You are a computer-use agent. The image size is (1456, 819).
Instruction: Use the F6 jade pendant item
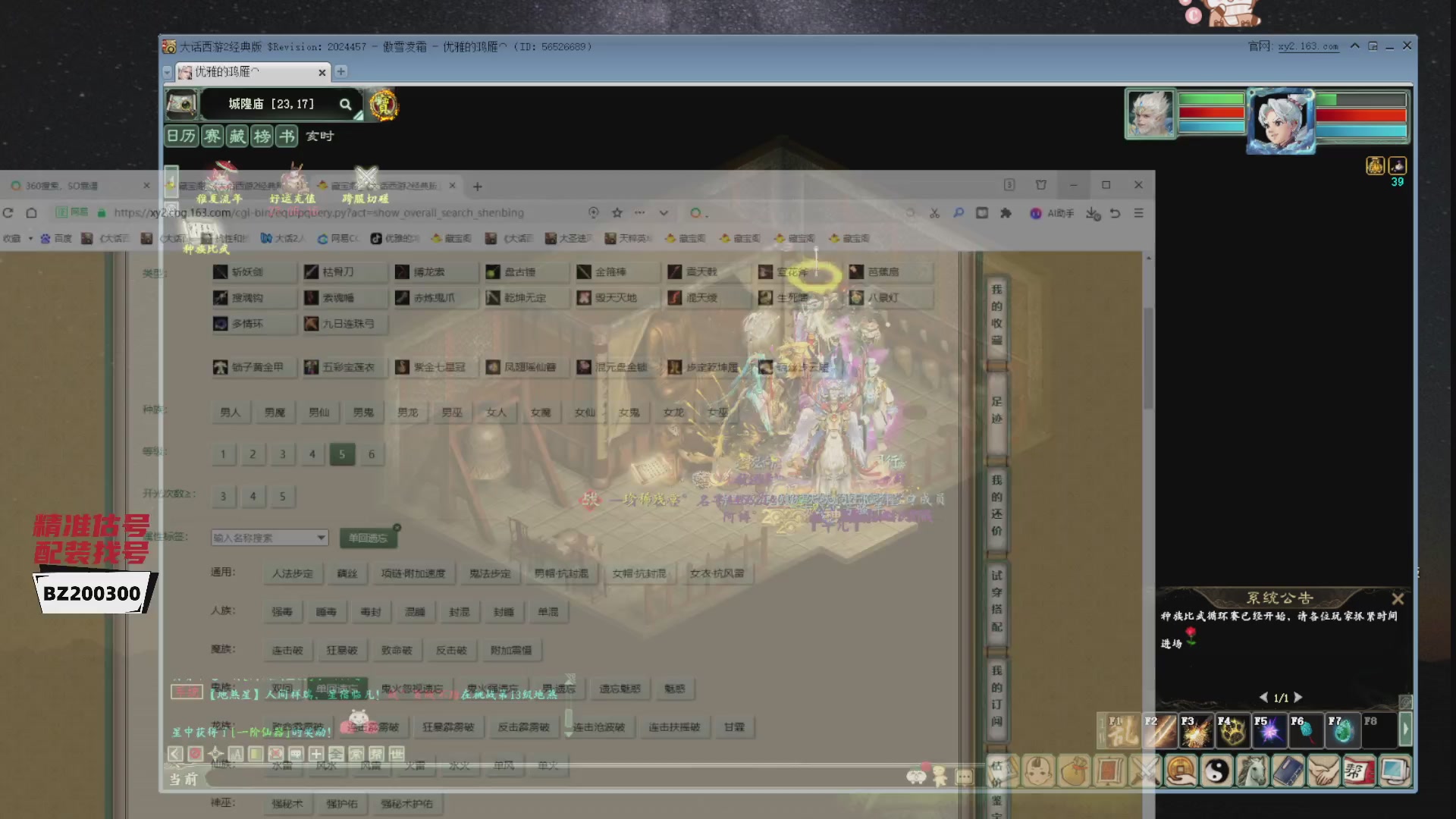[x=1306, y=730]
